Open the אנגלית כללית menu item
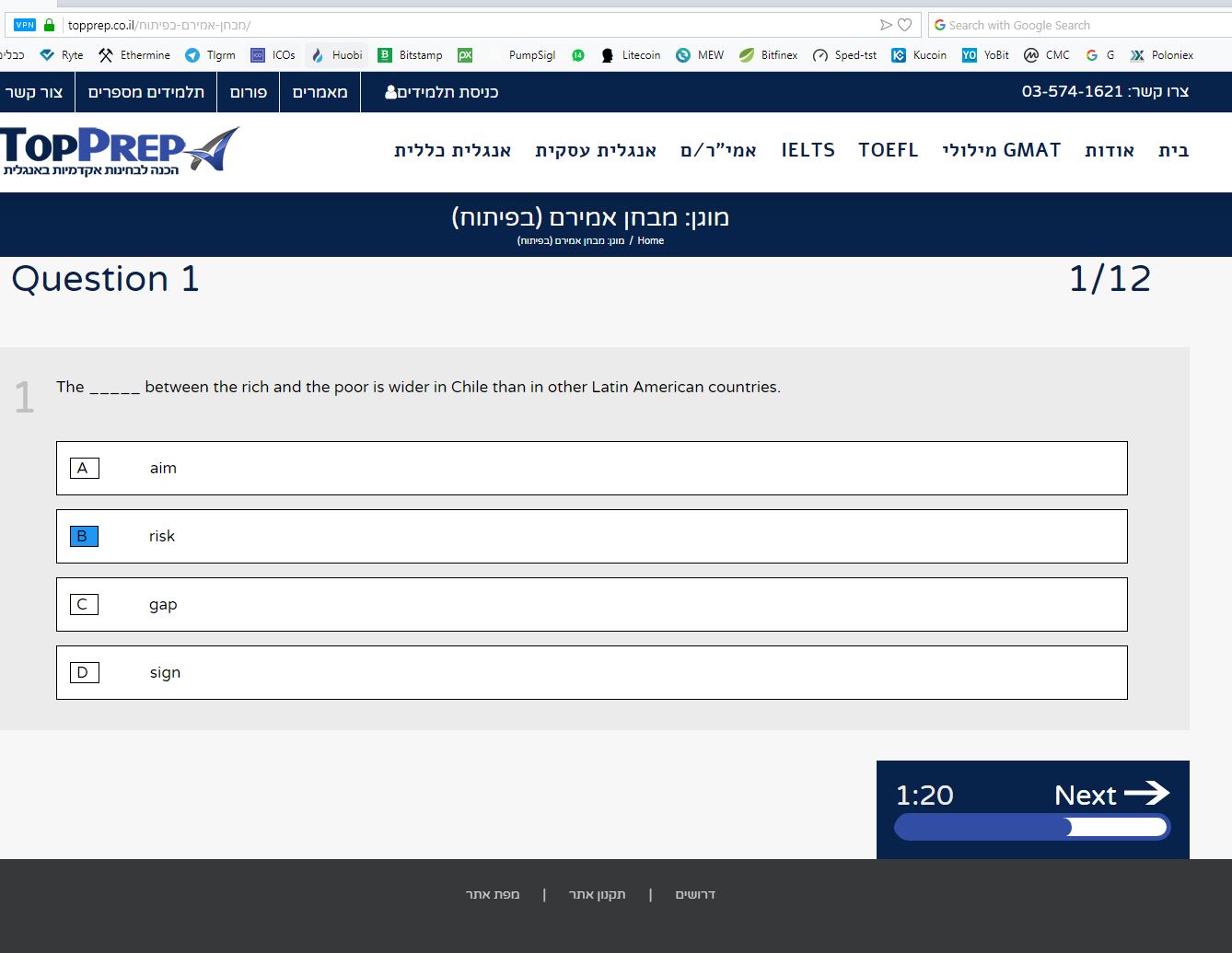Image resolution: width=1232 pixels, height=953 pixels. tap(452, 150)
